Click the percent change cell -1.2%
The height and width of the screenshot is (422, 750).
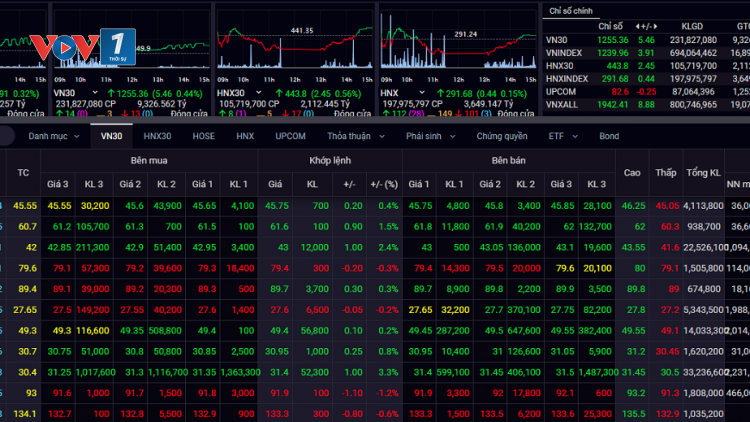[x=386, y=393]
